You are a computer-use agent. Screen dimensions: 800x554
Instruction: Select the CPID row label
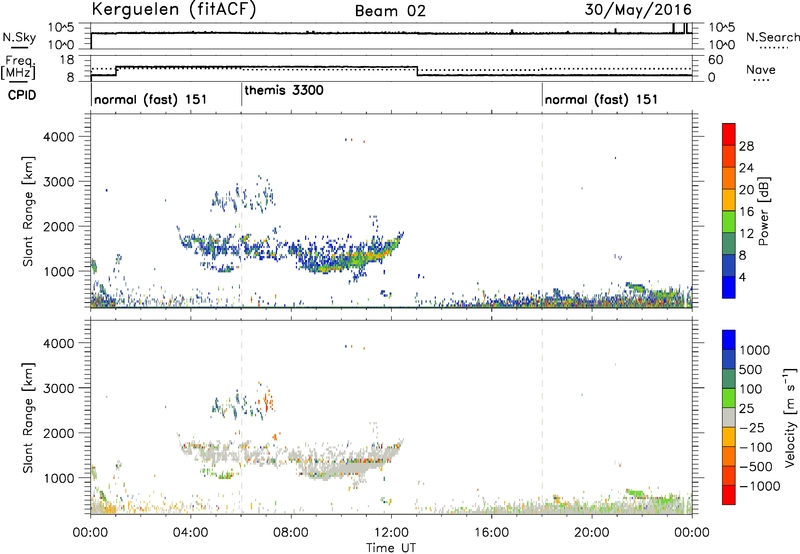[22, 95]
